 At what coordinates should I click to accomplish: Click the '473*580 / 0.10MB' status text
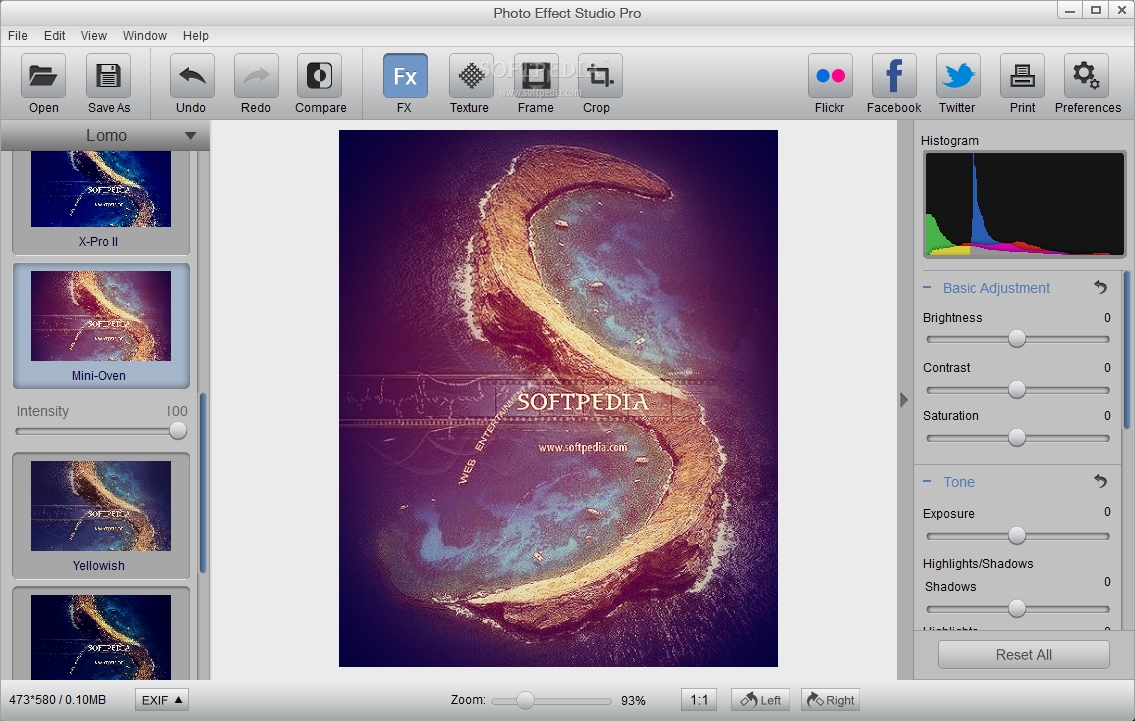(x=57, y=700)
